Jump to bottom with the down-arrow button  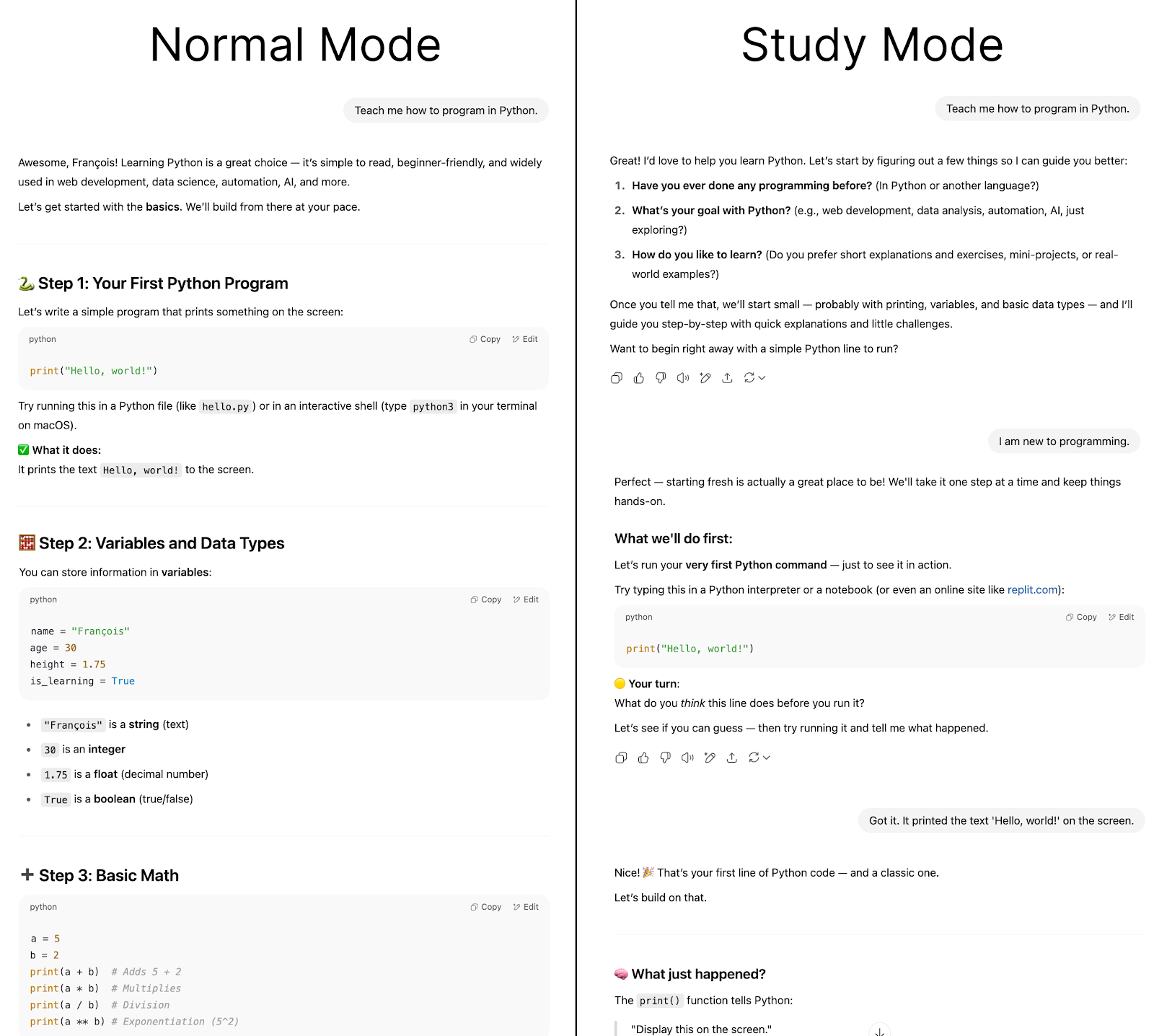pos(880,1030)
